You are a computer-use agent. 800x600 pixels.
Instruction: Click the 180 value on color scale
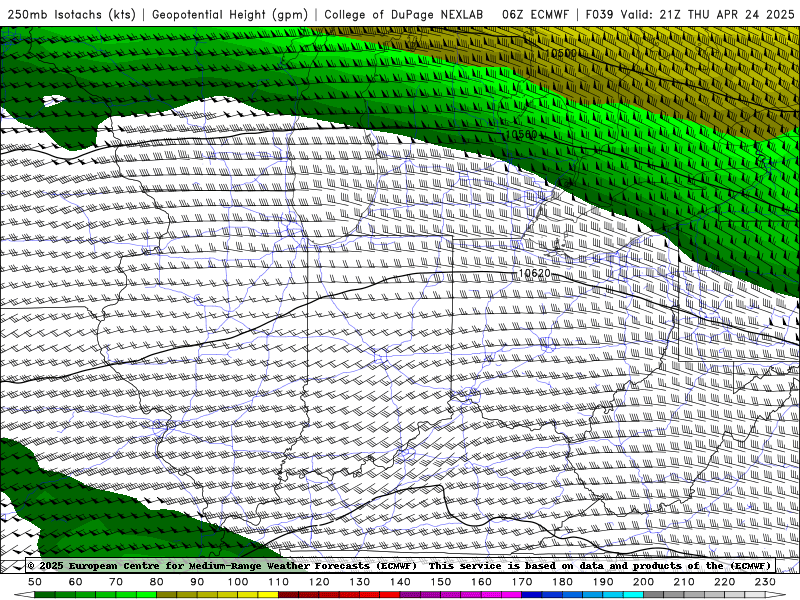tap(562, 582)
